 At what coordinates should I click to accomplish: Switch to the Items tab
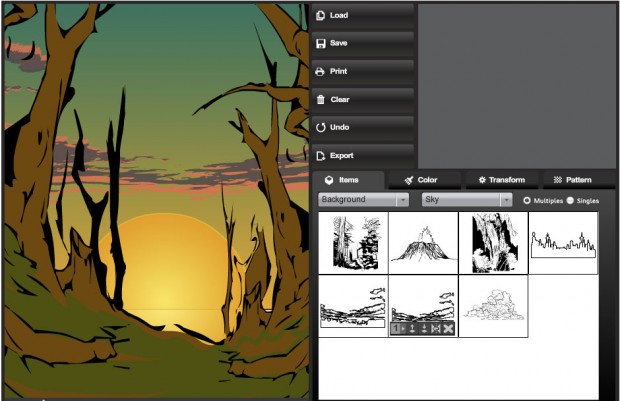[x=348, y=180]
